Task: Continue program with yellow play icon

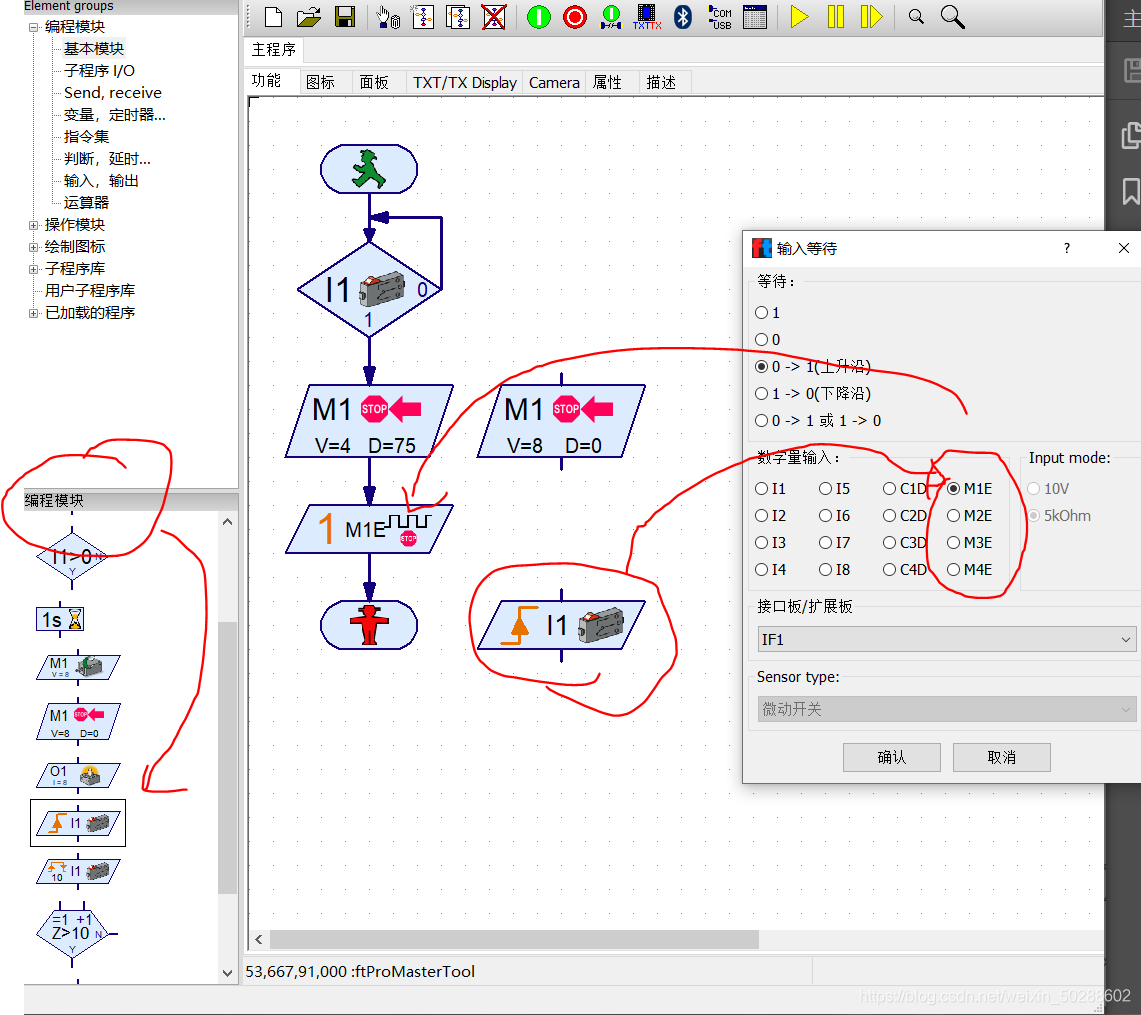Action: (x=799, y=17)
